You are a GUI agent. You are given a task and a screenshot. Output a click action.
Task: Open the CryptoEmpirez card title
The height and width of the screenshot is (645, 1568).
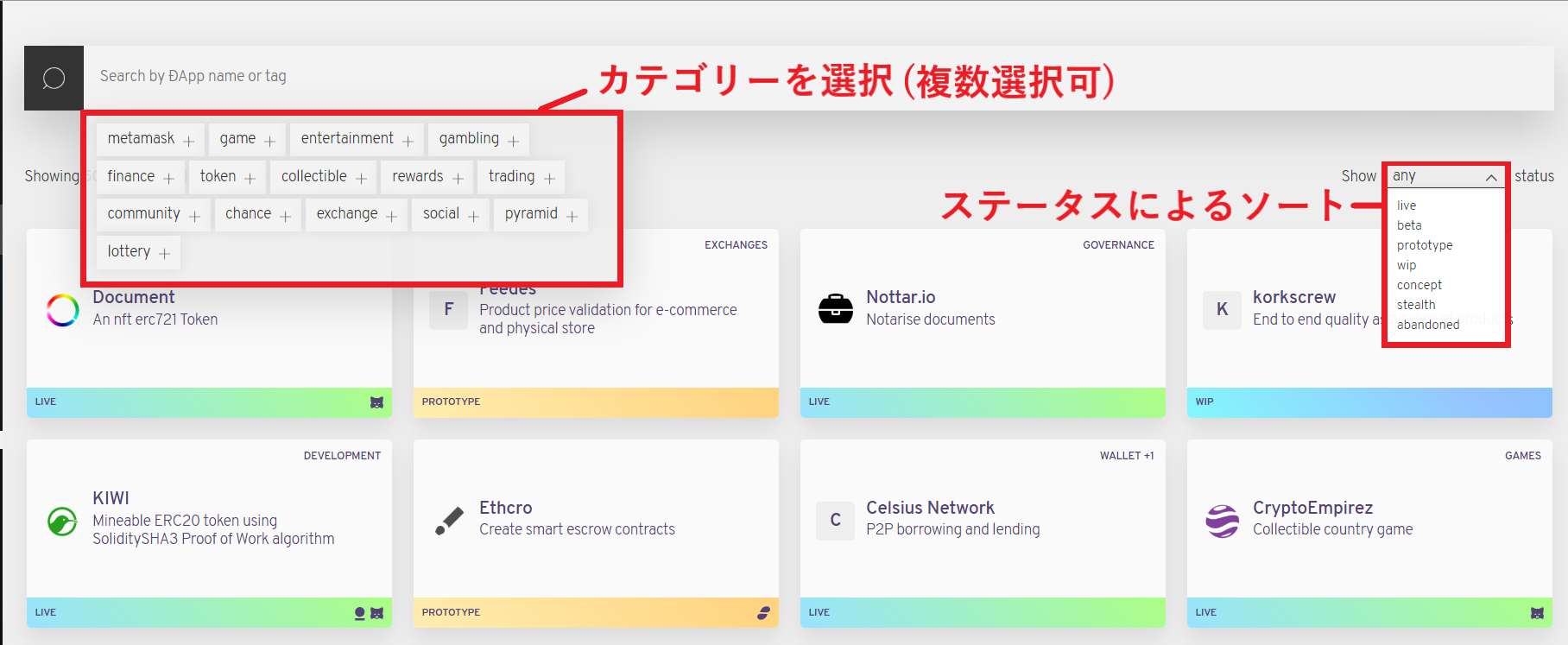[1312, 508]
